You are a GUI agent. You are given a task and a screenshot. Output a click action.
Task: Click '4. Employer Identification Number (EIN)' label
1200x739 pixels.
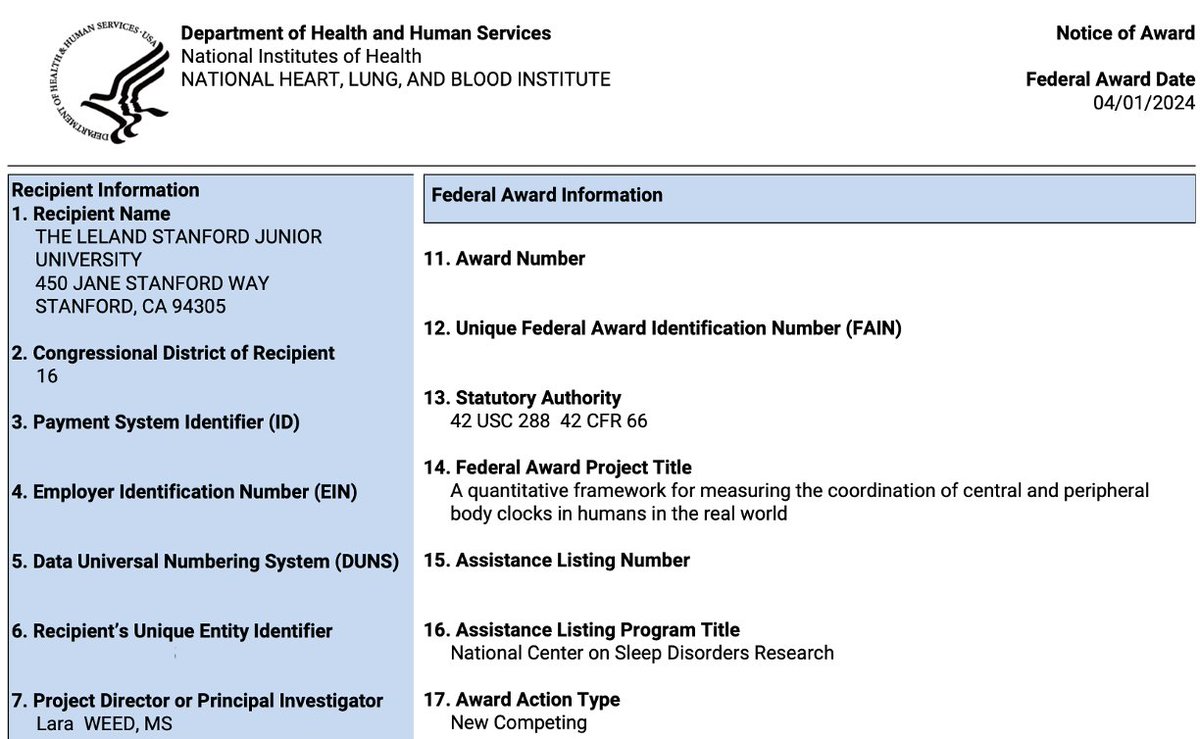(184, 492)
